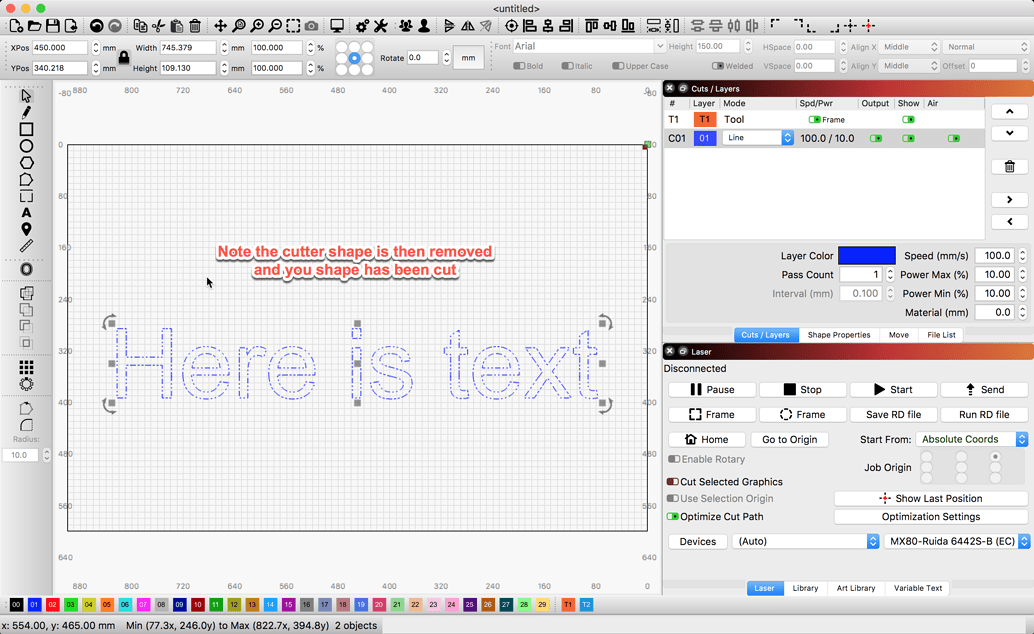Toggle Show for the T1 Tool layer
Image resolution: width=1034 pixels, height=634 pixels.
coord(908,119)
